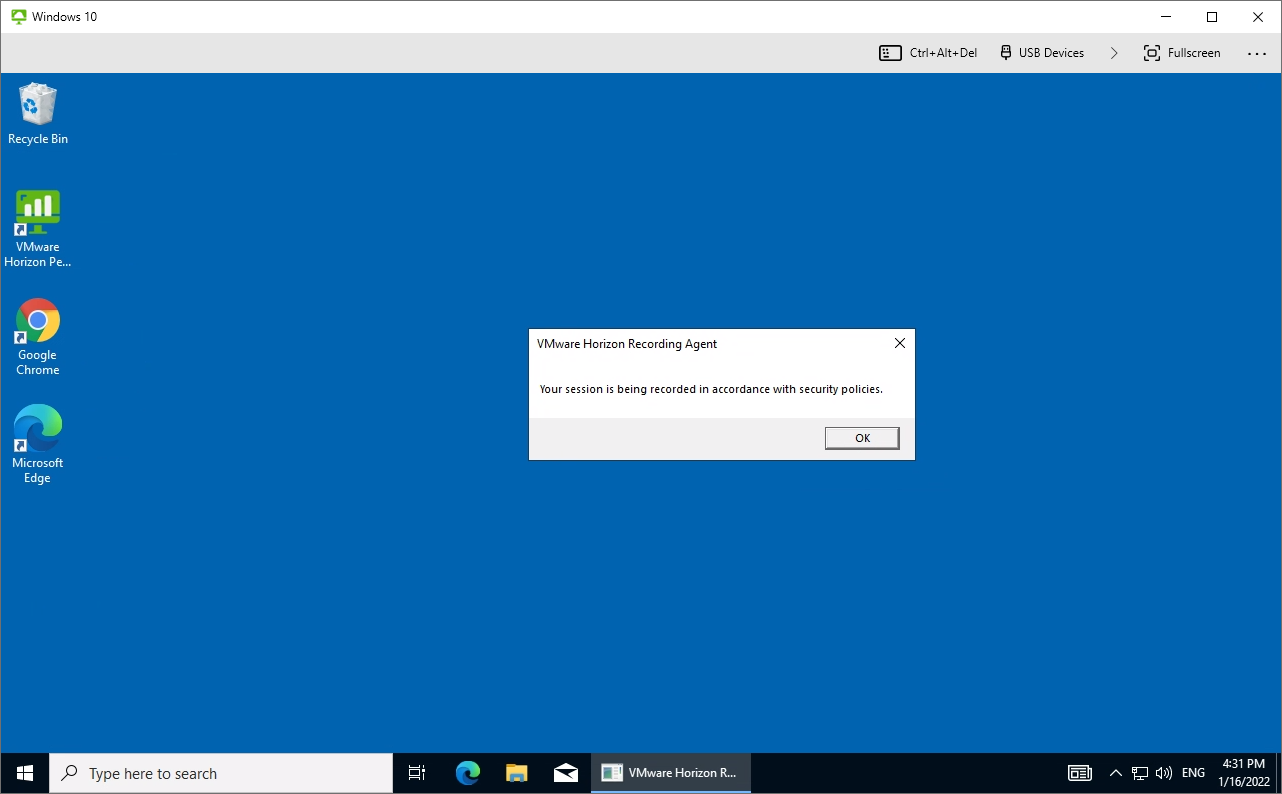Expand the toolbar chevron arrow
Viewport: 1282px width, 794px height.
(1113, 53)
